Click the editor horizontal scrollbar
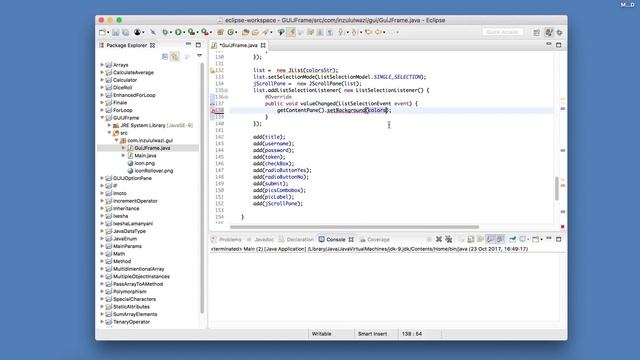Viewport: 640px width, 360px height. coord(354,227)
